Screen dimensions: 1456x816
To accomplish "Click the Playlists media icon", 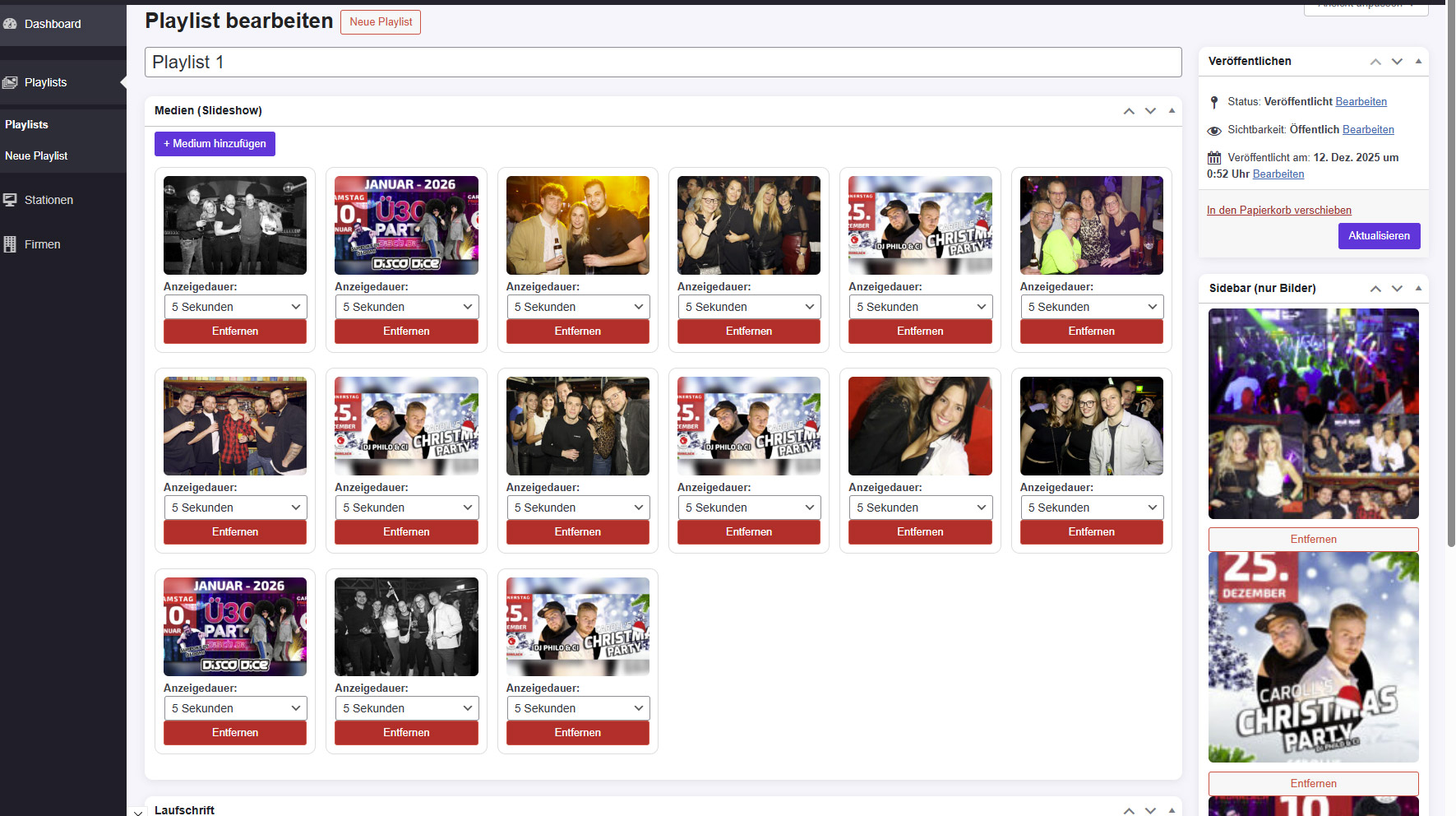I will [x=10, y=82].
